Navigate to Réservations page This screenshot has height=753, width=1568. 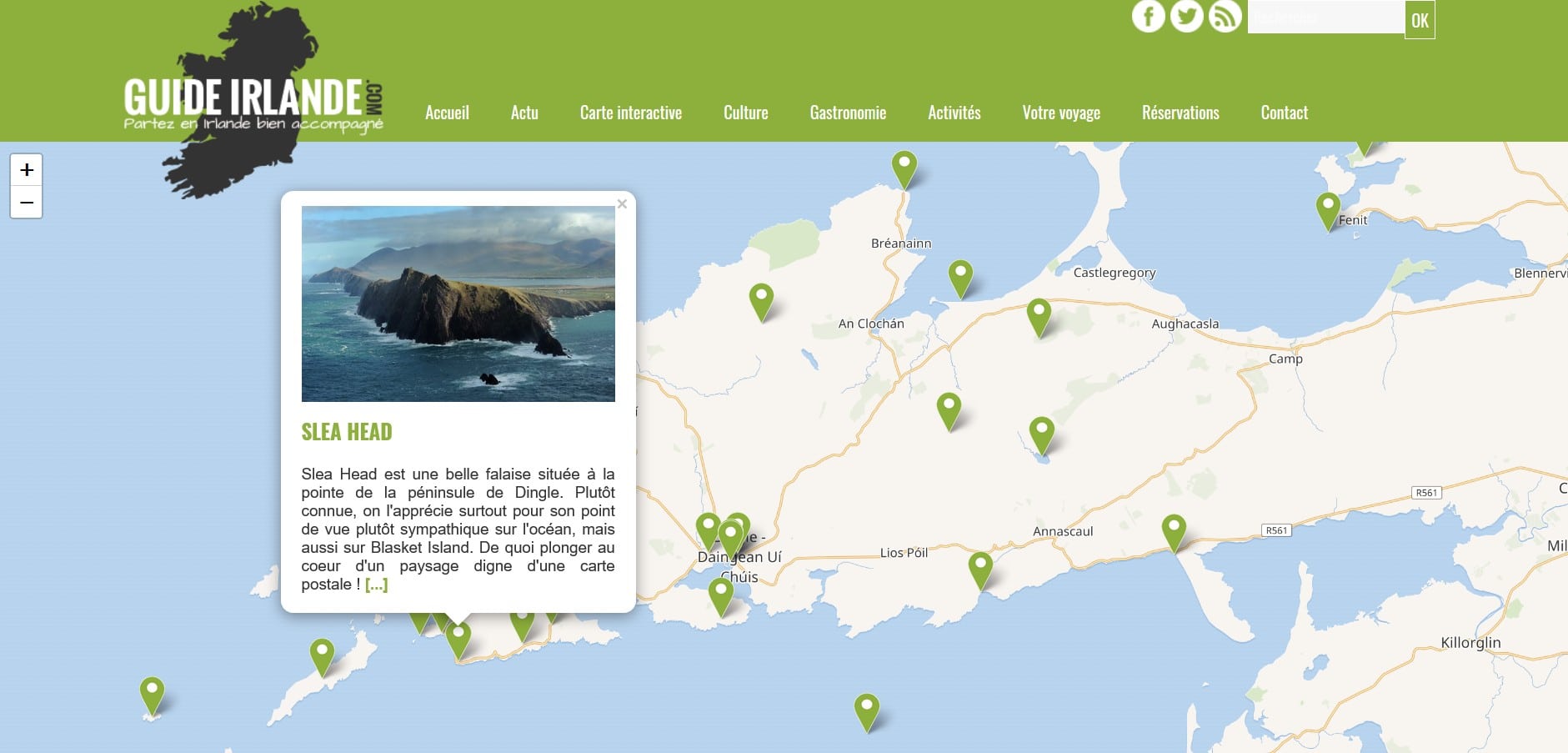(x=1180, y=113)
